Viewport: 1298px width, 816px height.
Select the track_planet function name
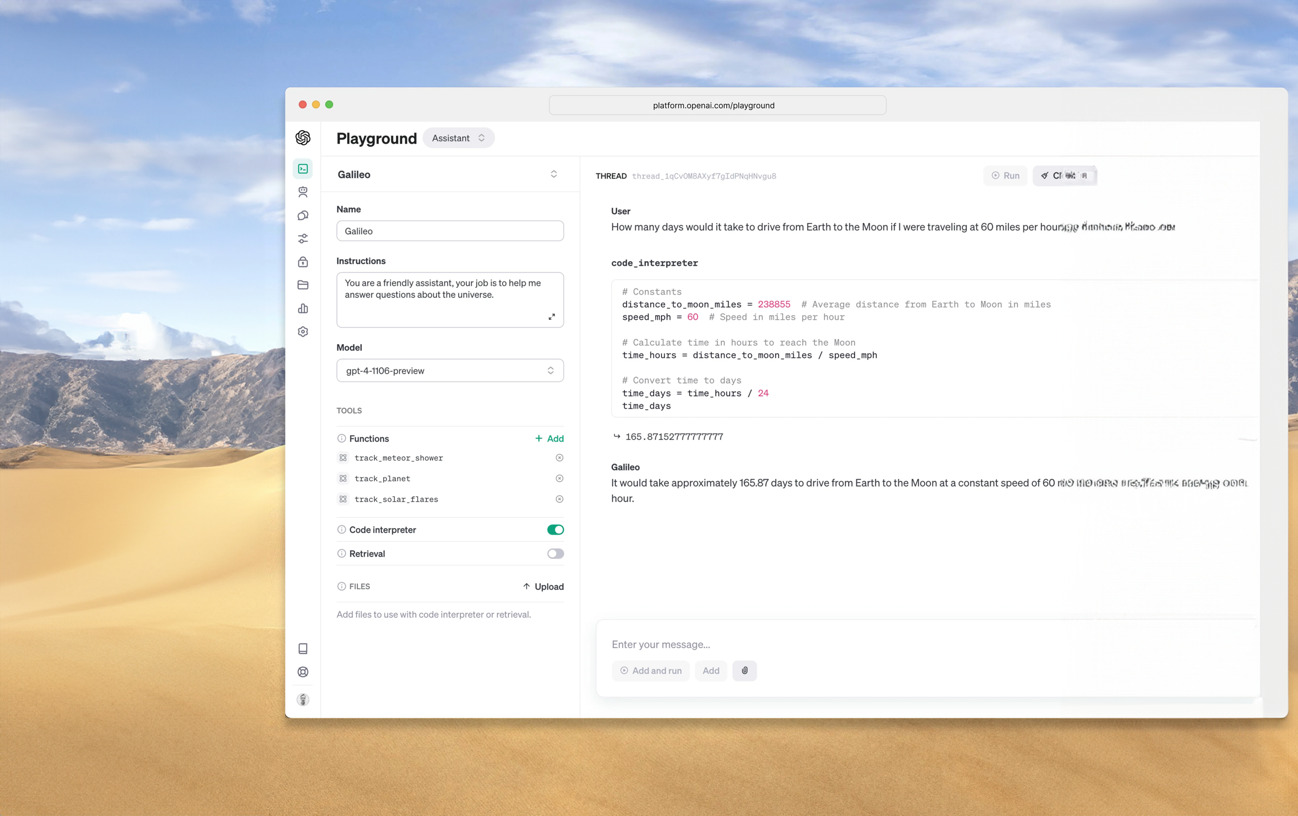pyautogui.click(x=382, y=479)
